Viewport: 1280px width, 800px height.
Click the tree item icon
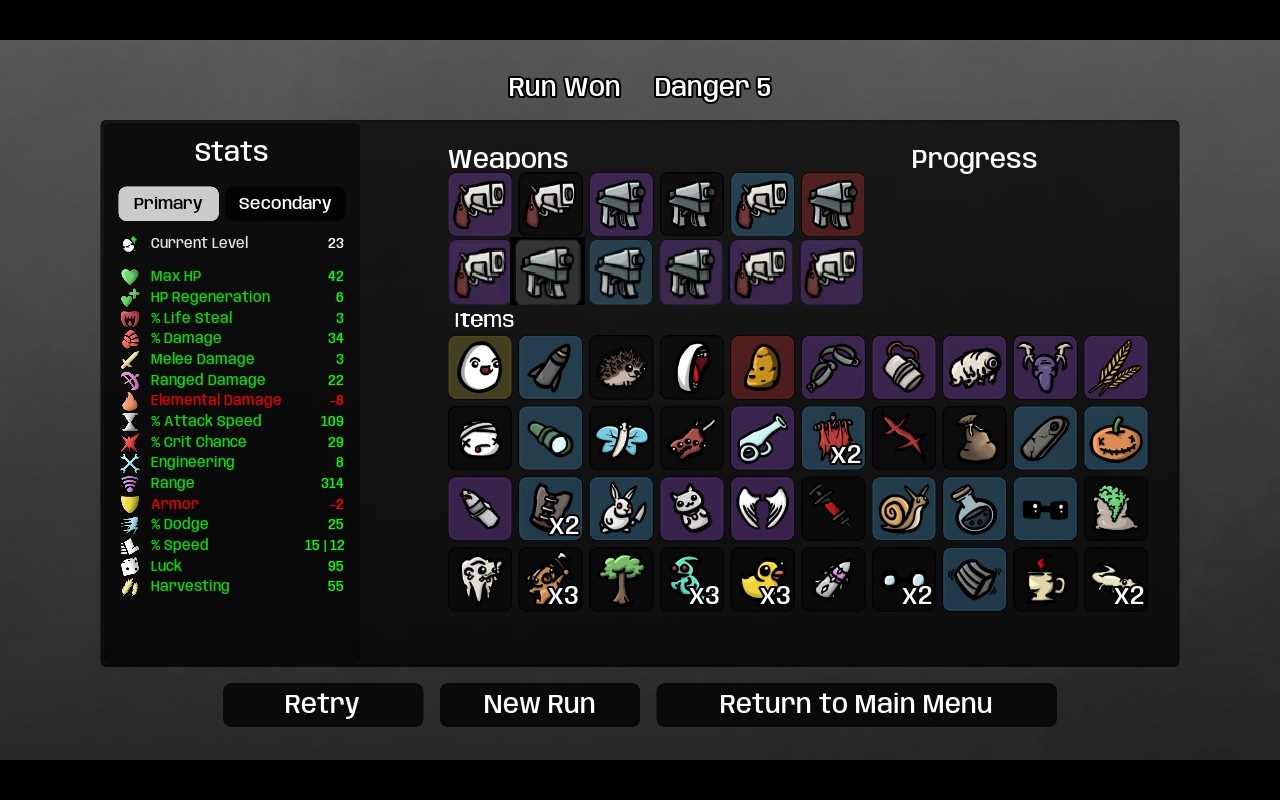[621, 579]
